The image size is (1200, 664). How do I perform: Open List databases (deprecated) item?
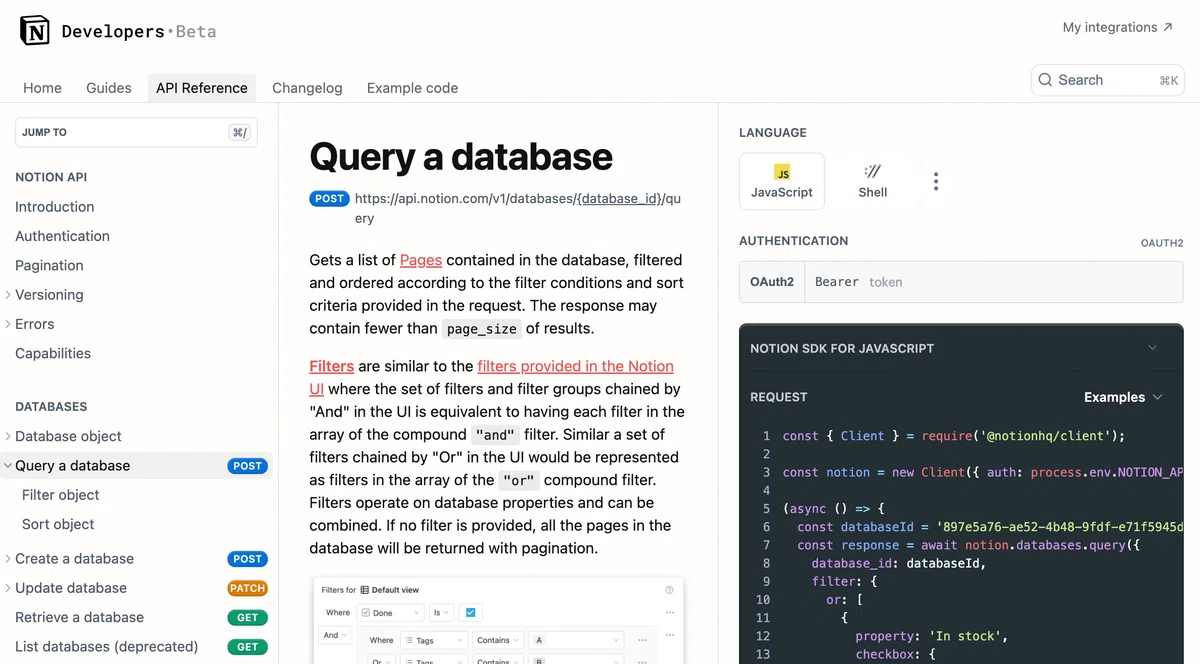click(107, 647)
